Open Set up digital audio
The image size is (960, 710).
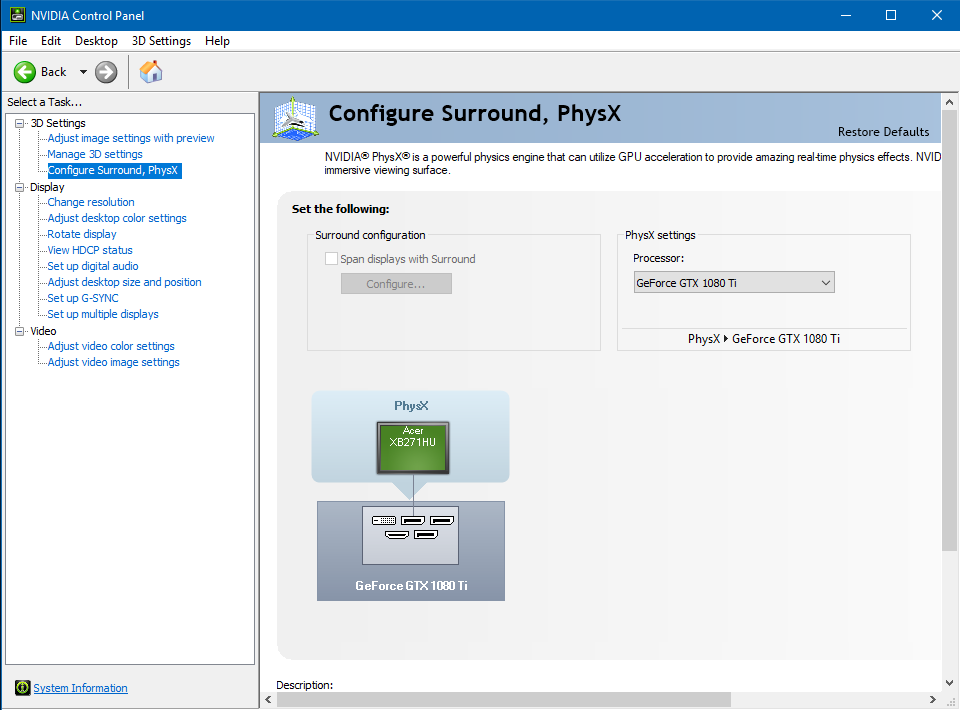93,266
